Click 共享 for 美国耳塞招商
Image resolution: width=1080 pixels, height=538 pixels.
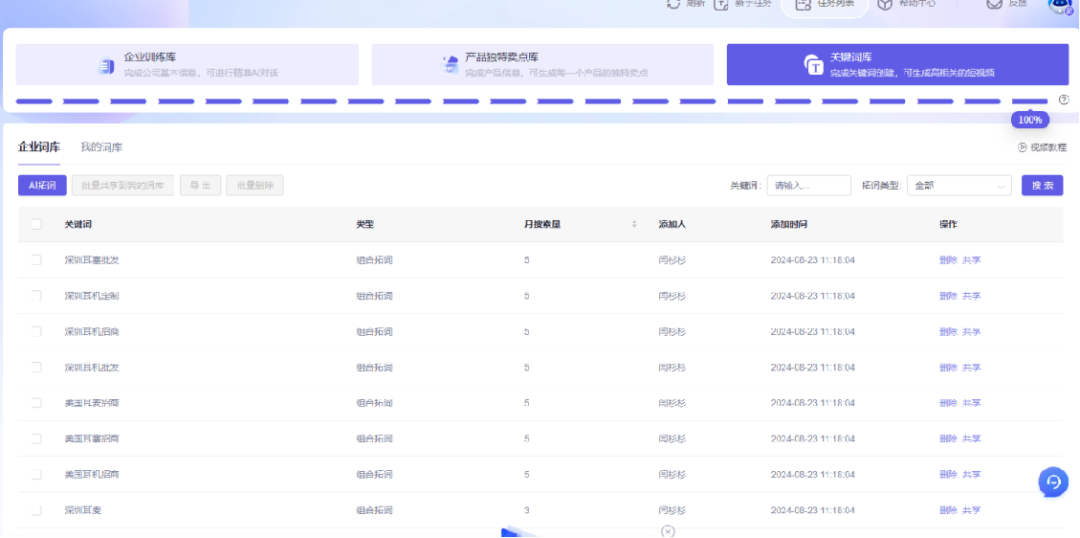click(971, 439)
